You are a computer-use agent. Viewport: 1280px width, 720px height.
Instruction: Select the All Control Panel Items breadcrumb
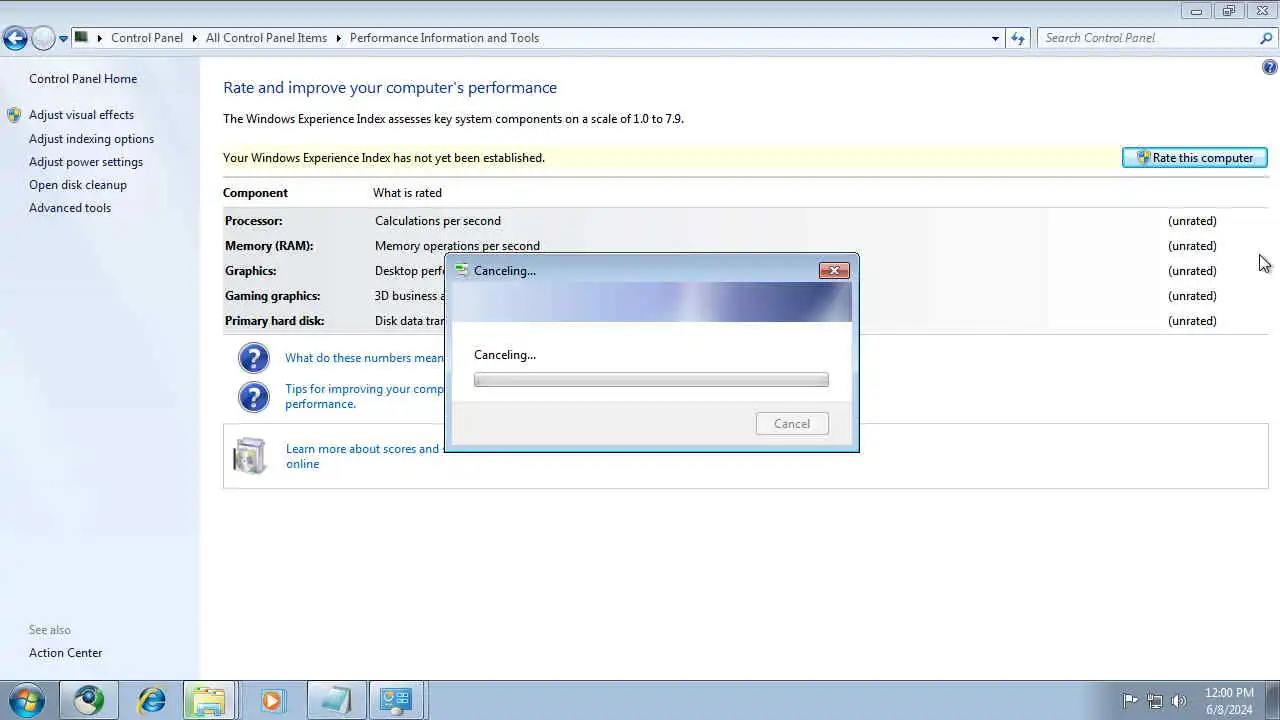click(x=266, y=38)
